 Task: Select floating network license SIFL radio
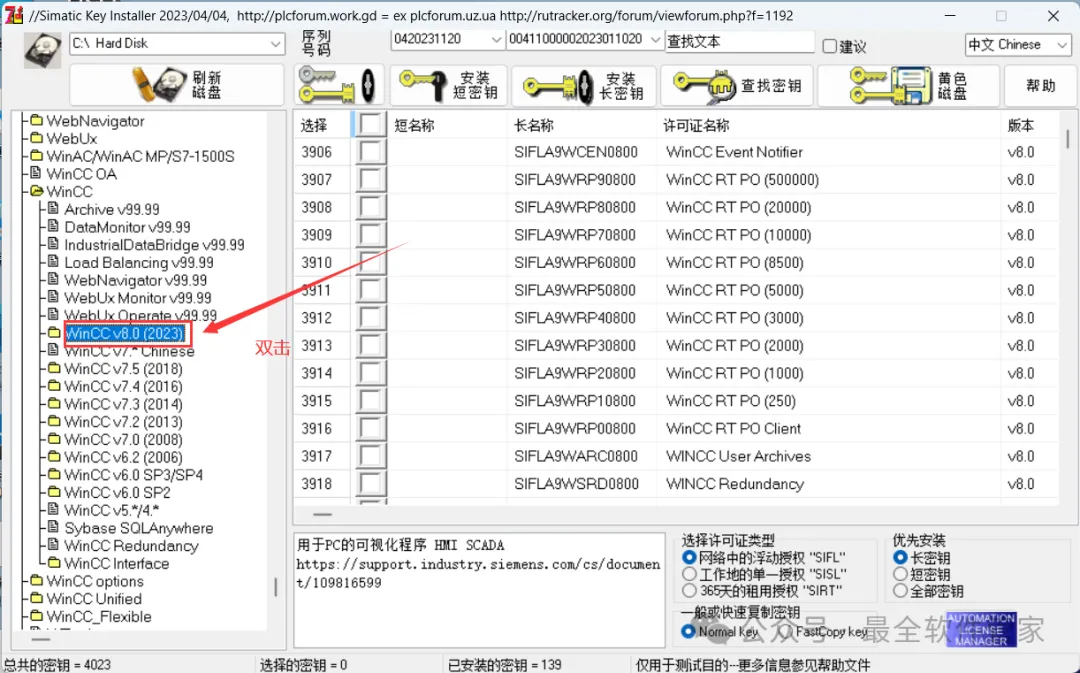pyautogui.click(x=689, y=557)
